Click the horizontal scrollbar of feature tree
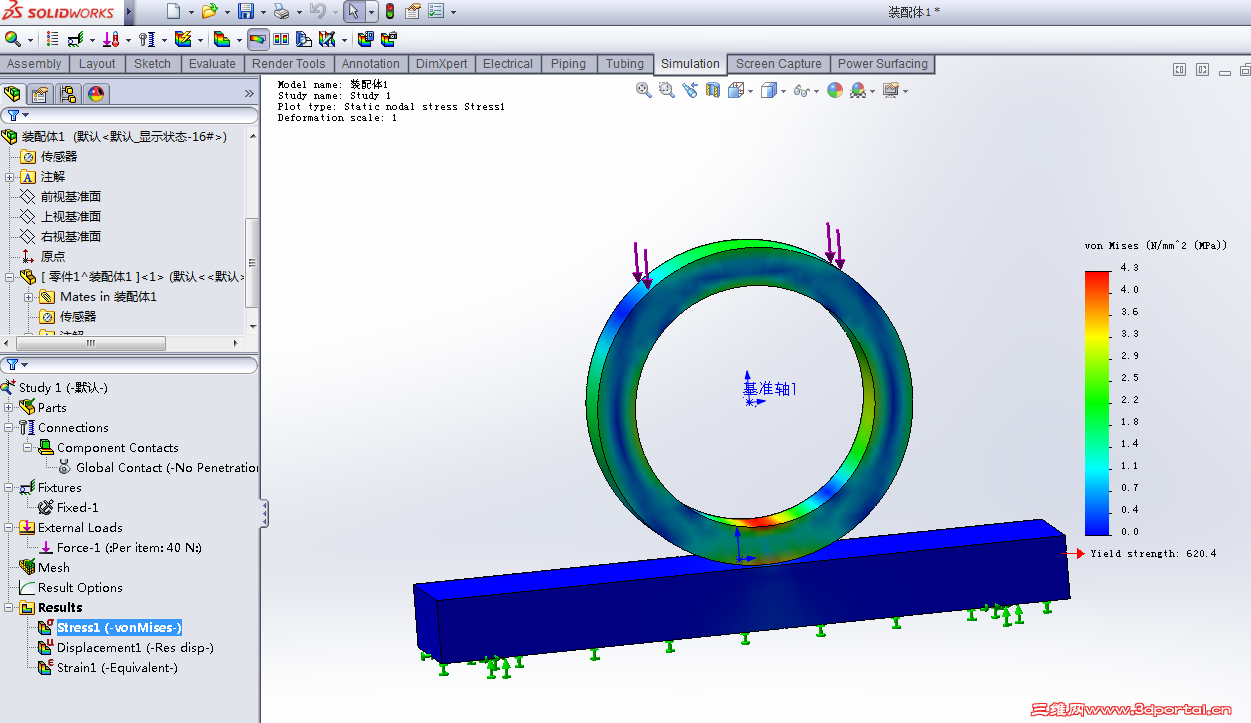 click(90, 343)
